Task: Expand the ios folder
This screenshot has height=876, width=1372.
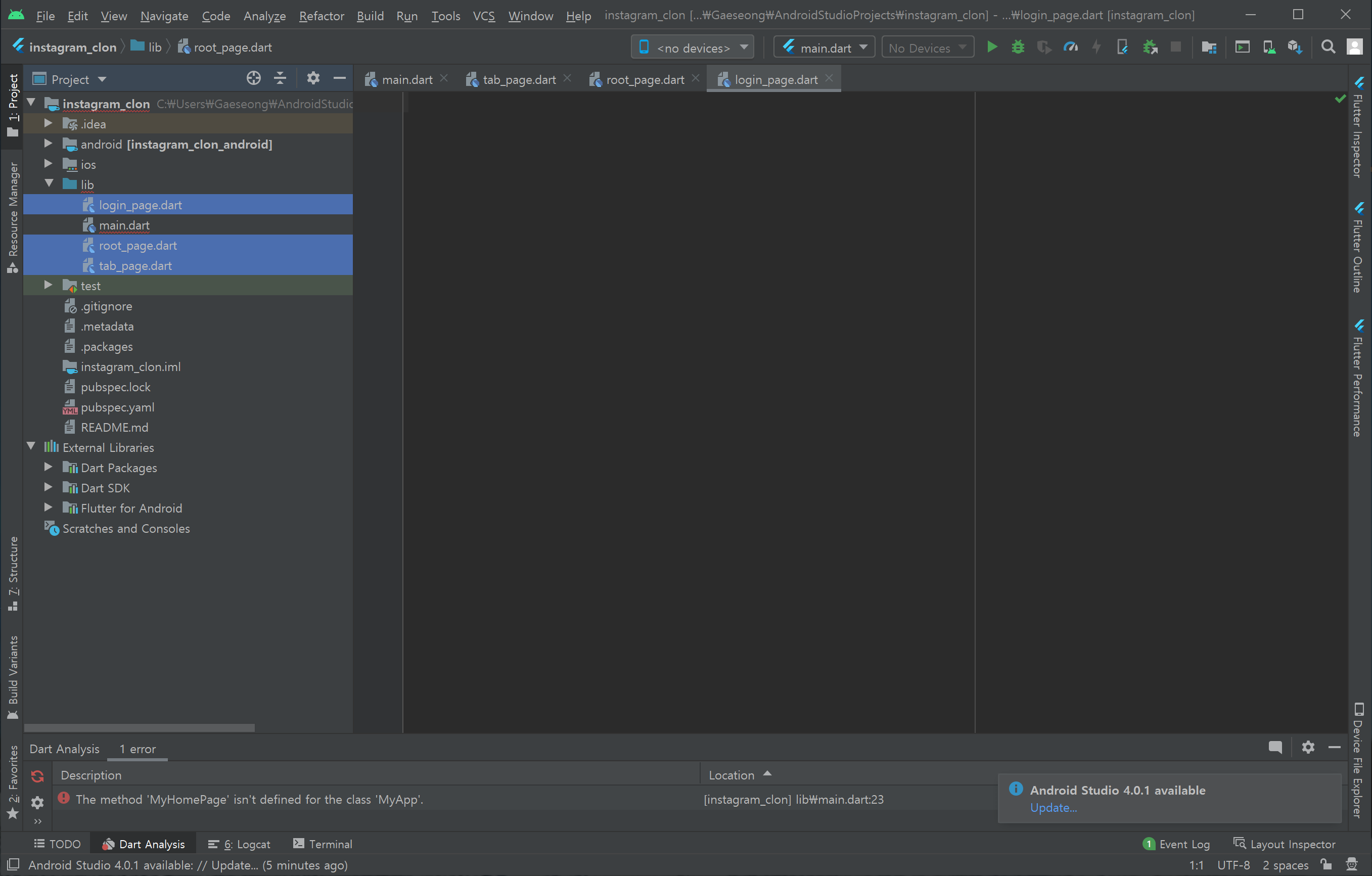Action: click(48, 164)
